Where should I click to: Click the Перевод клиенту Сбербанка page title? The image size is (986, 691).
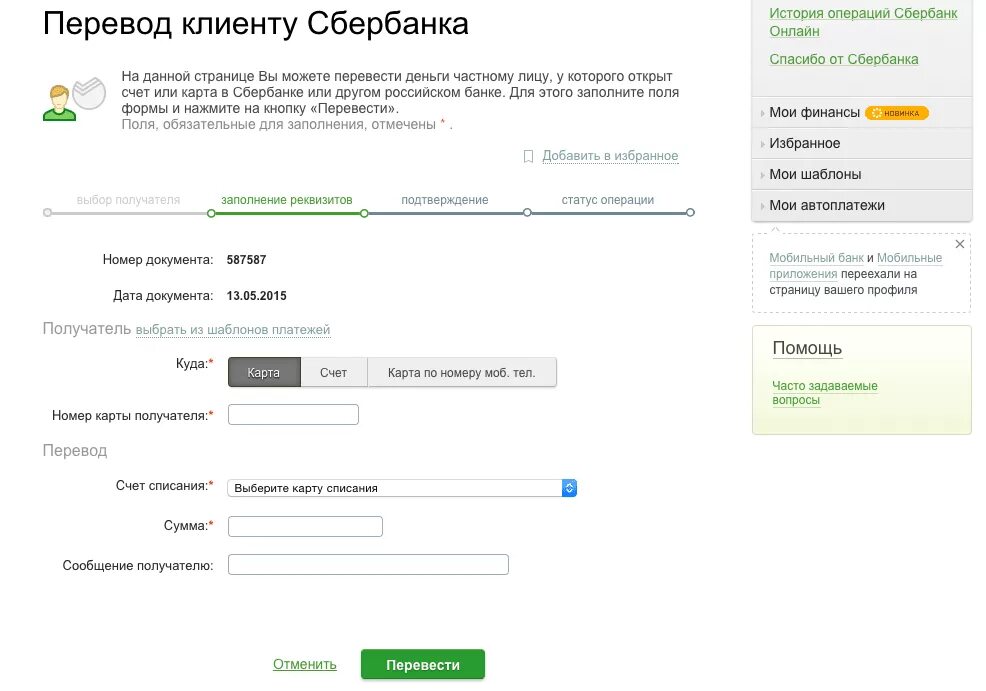pos(256,25)
